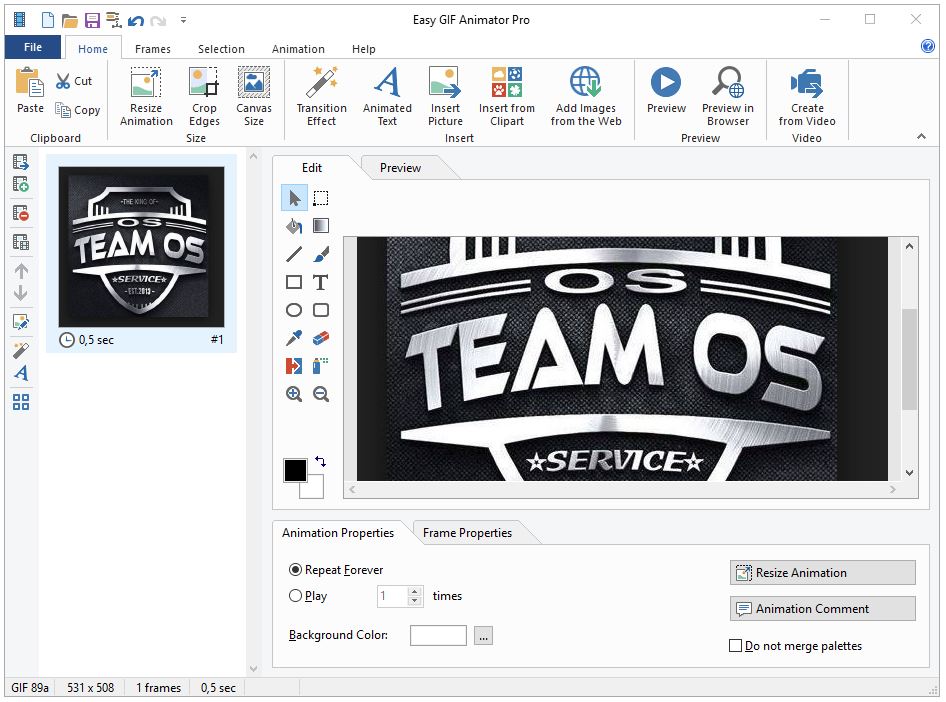Click the insert blank frame sidebar icon
946x702 pixels.
21,184
